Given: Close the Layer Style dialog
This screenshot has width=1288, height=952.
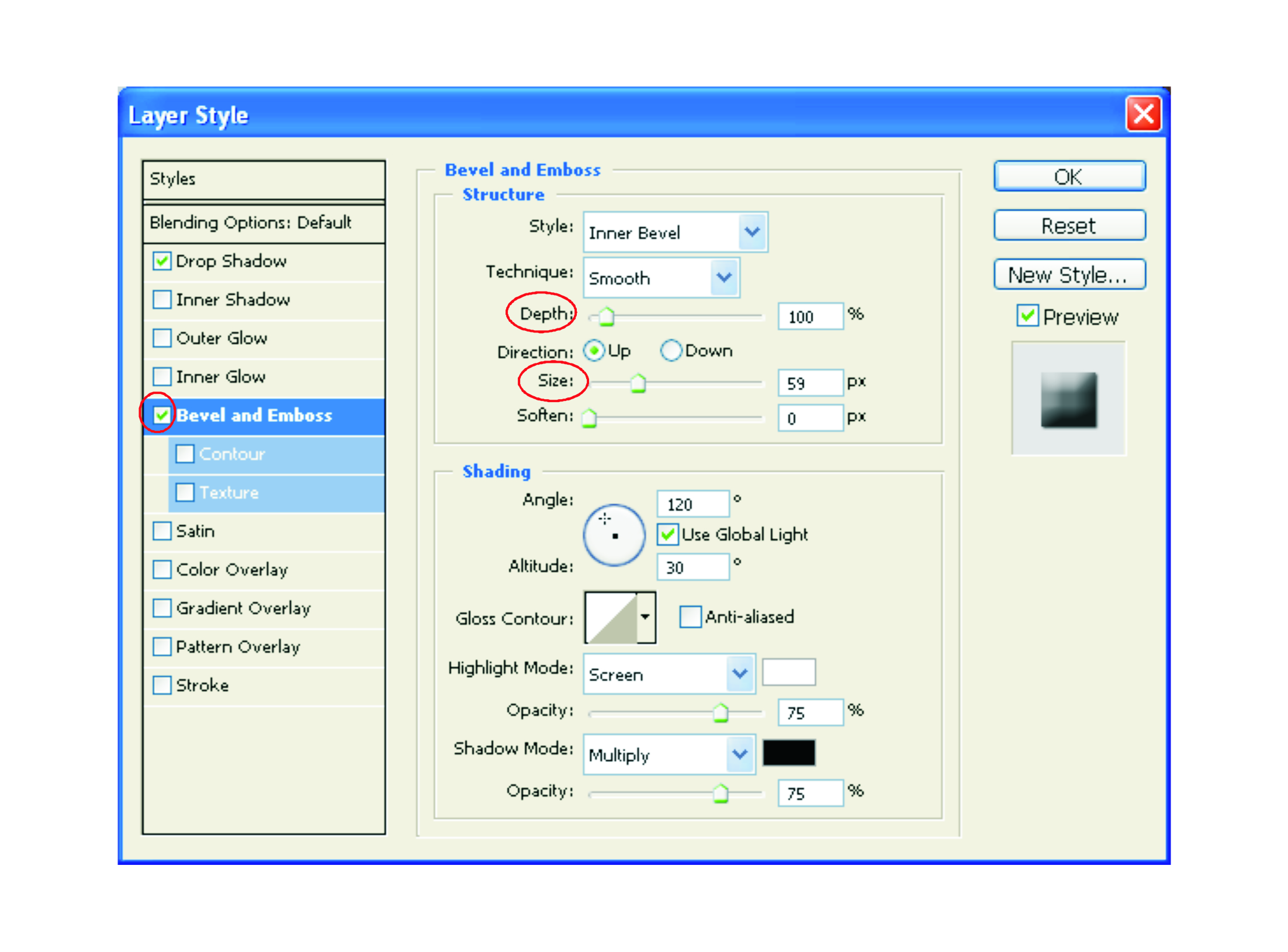Looking at the screenshot, I should (1142, 115).
